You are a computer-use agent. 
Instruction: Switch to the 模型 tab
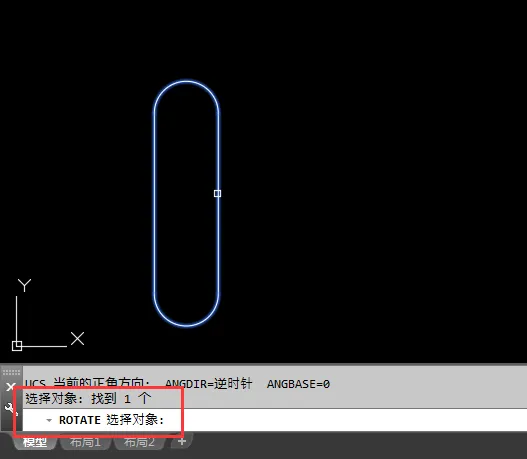point(35,442)
